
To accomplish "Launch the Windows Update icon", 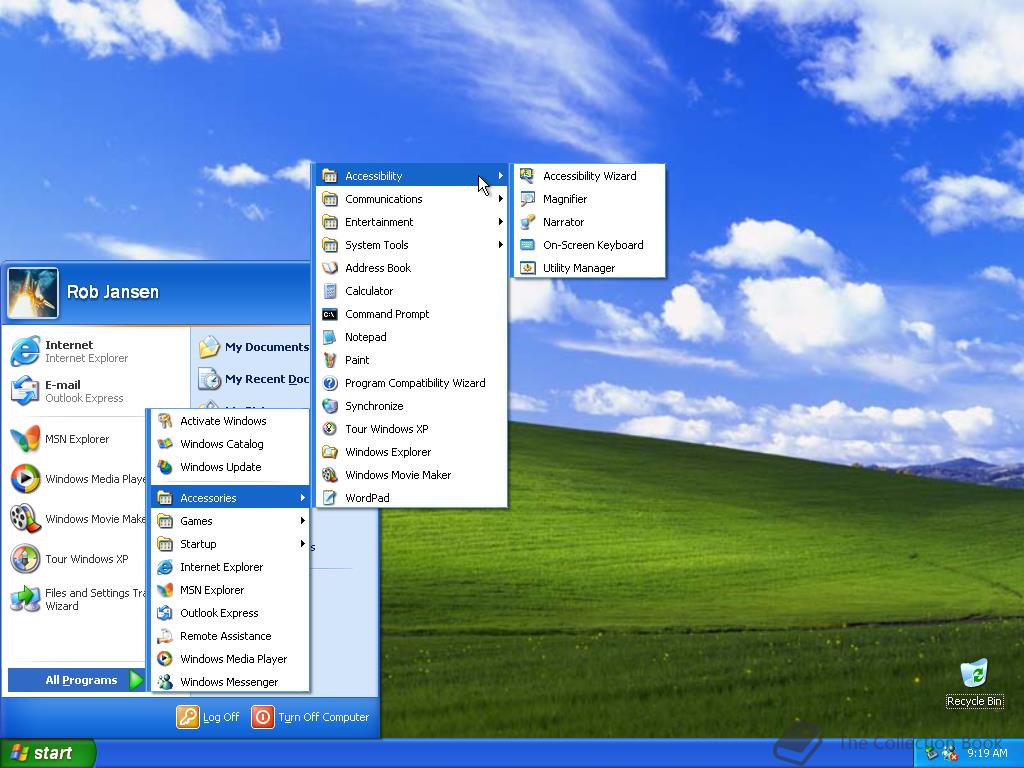I will (x=165, y=467).
